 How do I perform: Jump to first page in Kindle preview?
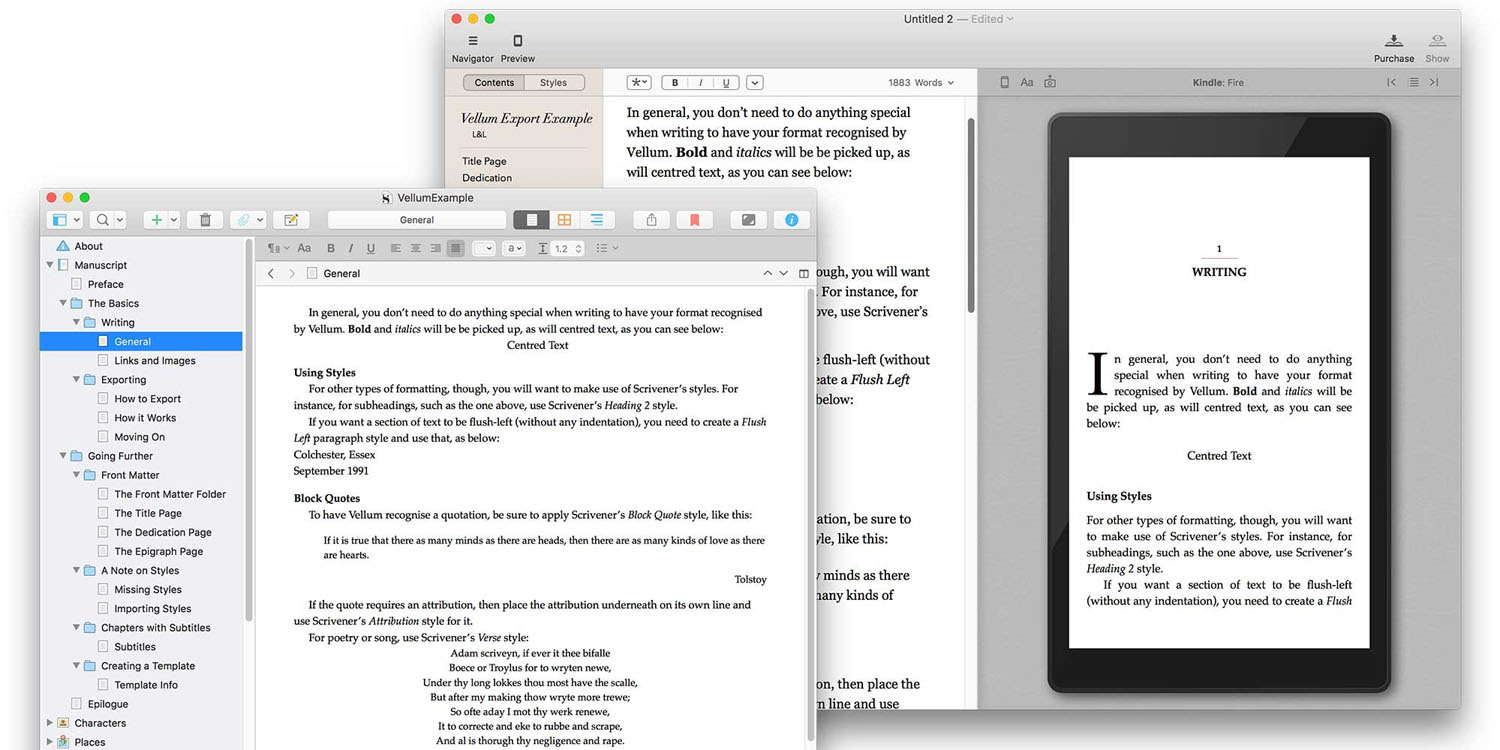[1391, 82]
